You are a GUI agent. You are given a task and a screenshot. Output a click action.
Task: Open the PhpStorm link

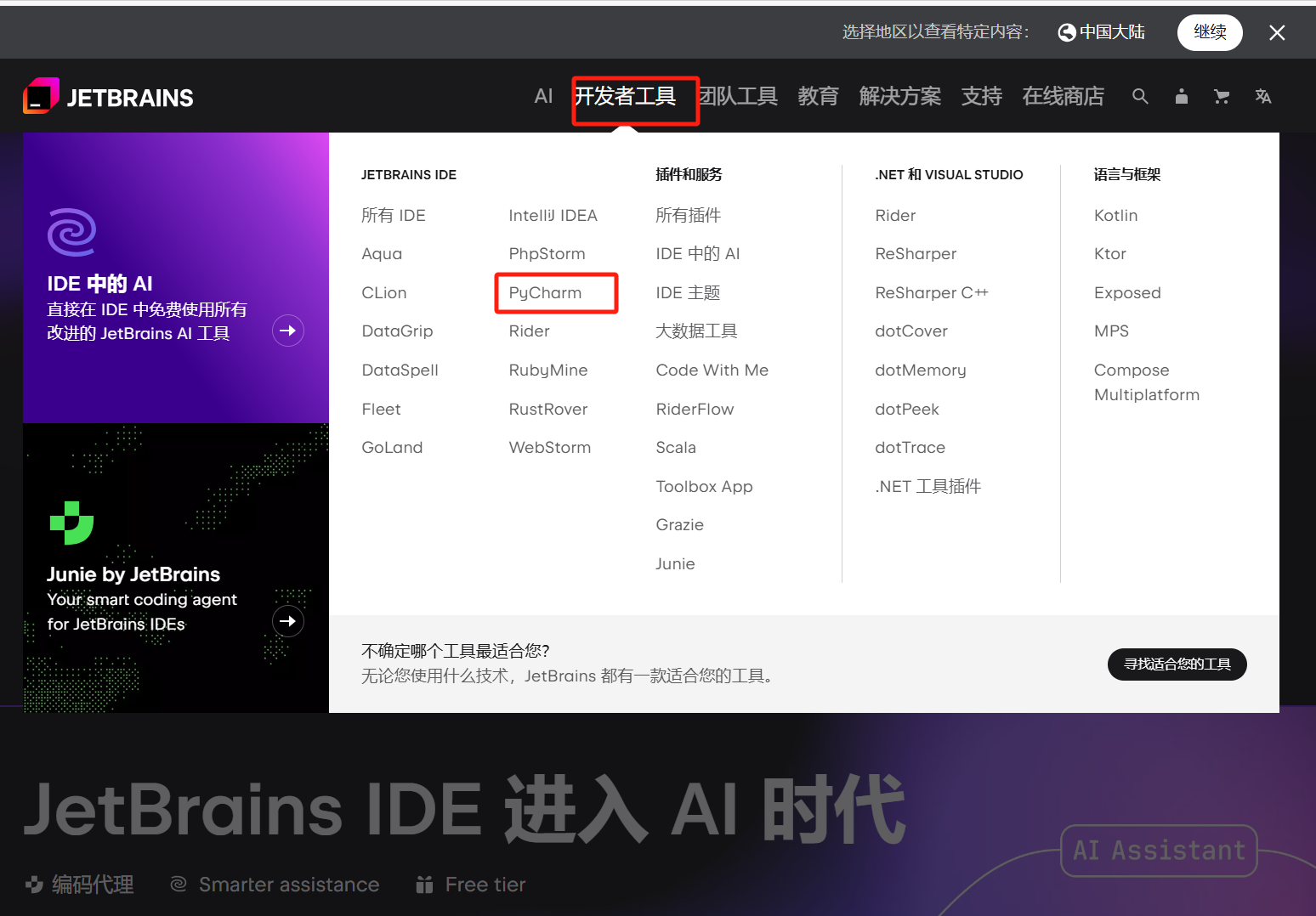click(547, 253)
